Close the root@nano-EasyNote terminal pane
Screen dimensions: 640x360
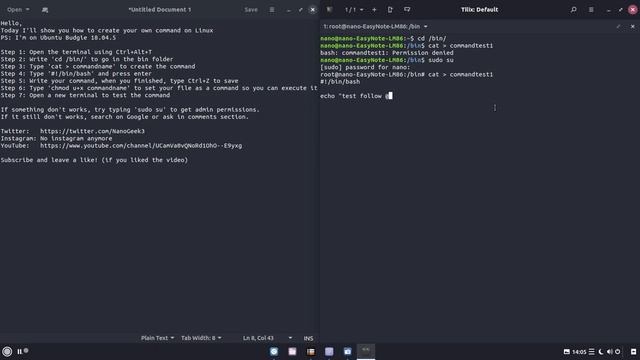tap(633, 27)
